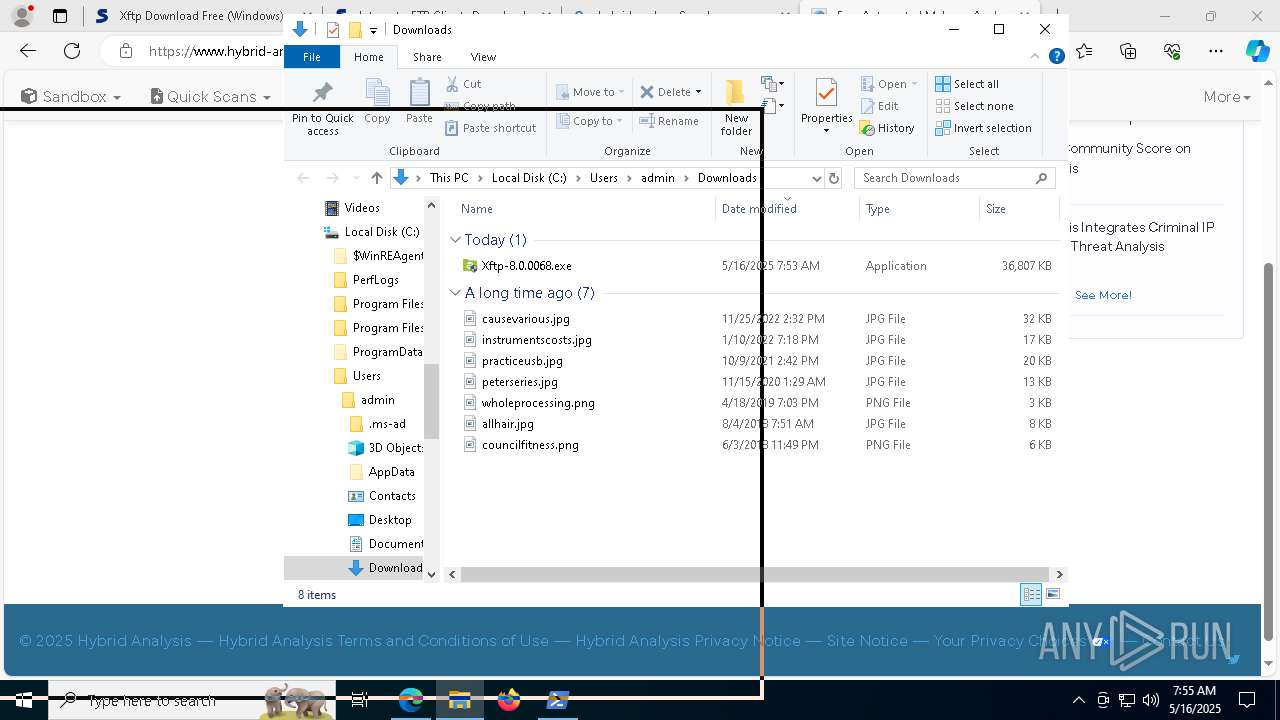The image size is (1280, 720).
Task: Switch to the Home ribbon tab
Action: tap(369, 57)
